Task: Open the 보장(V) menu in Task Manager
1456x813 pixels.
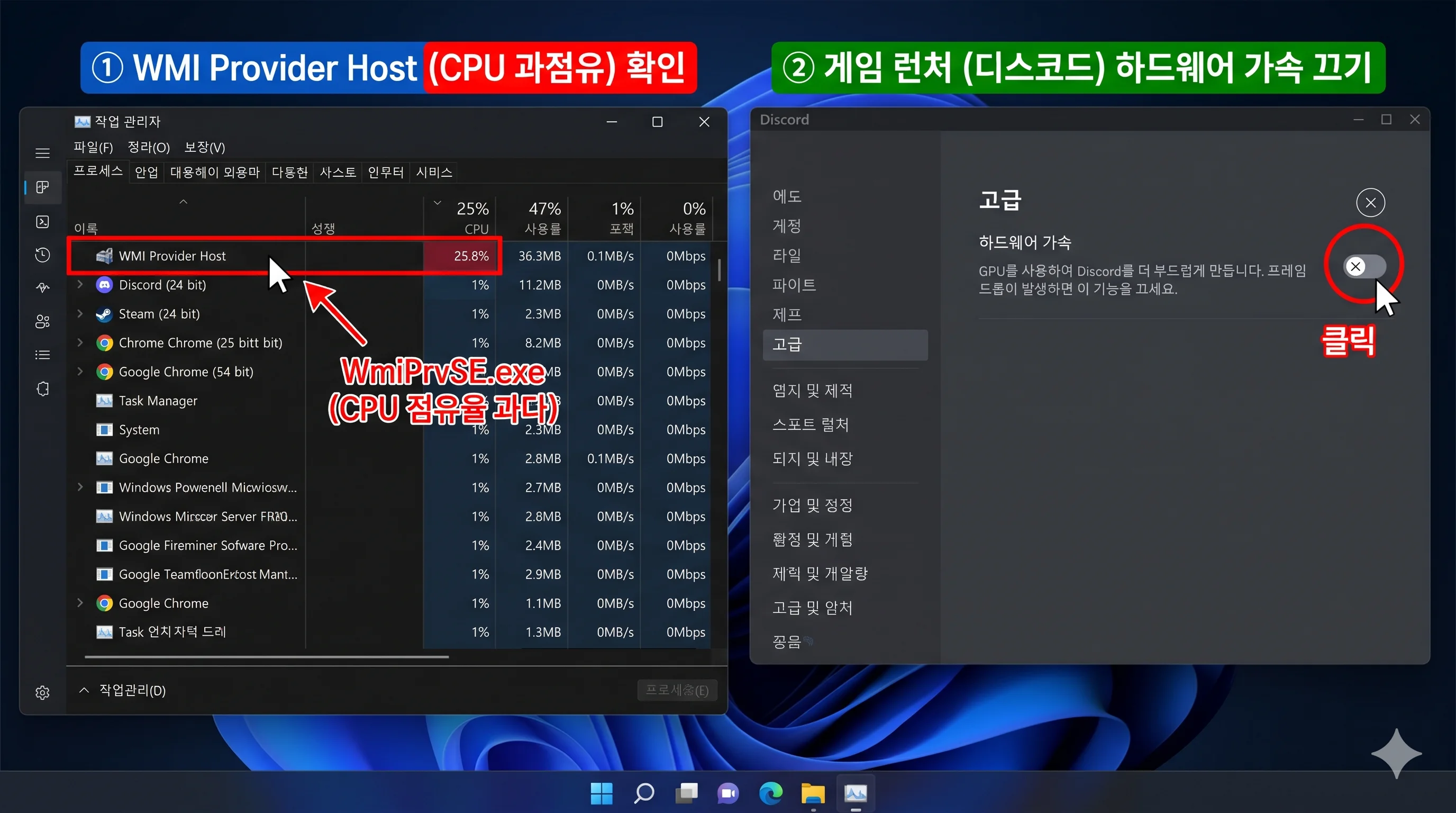Action: [x=205, y=148]
